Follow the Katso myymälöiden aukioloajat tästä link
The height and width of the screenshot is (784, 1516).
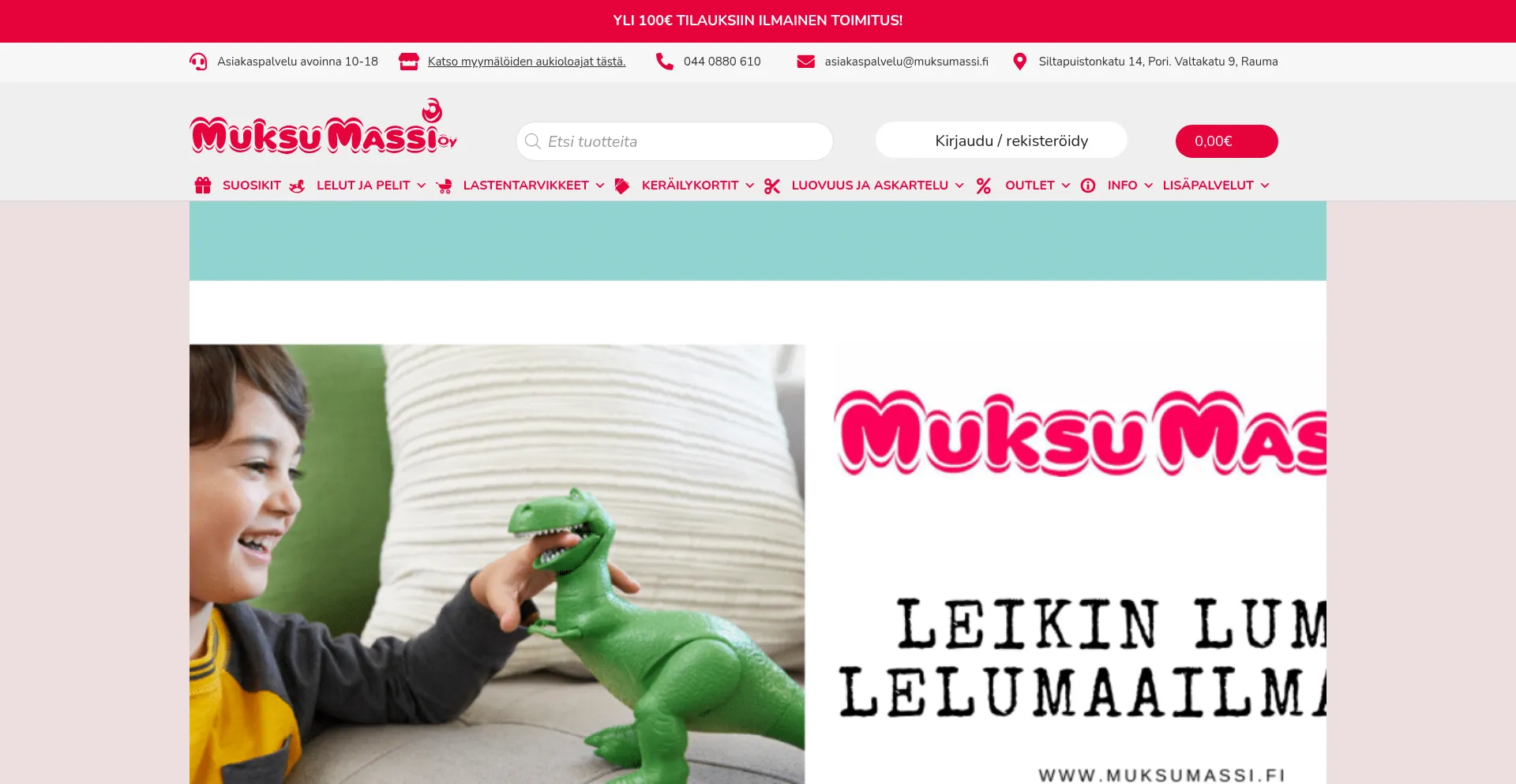[527, 62]
